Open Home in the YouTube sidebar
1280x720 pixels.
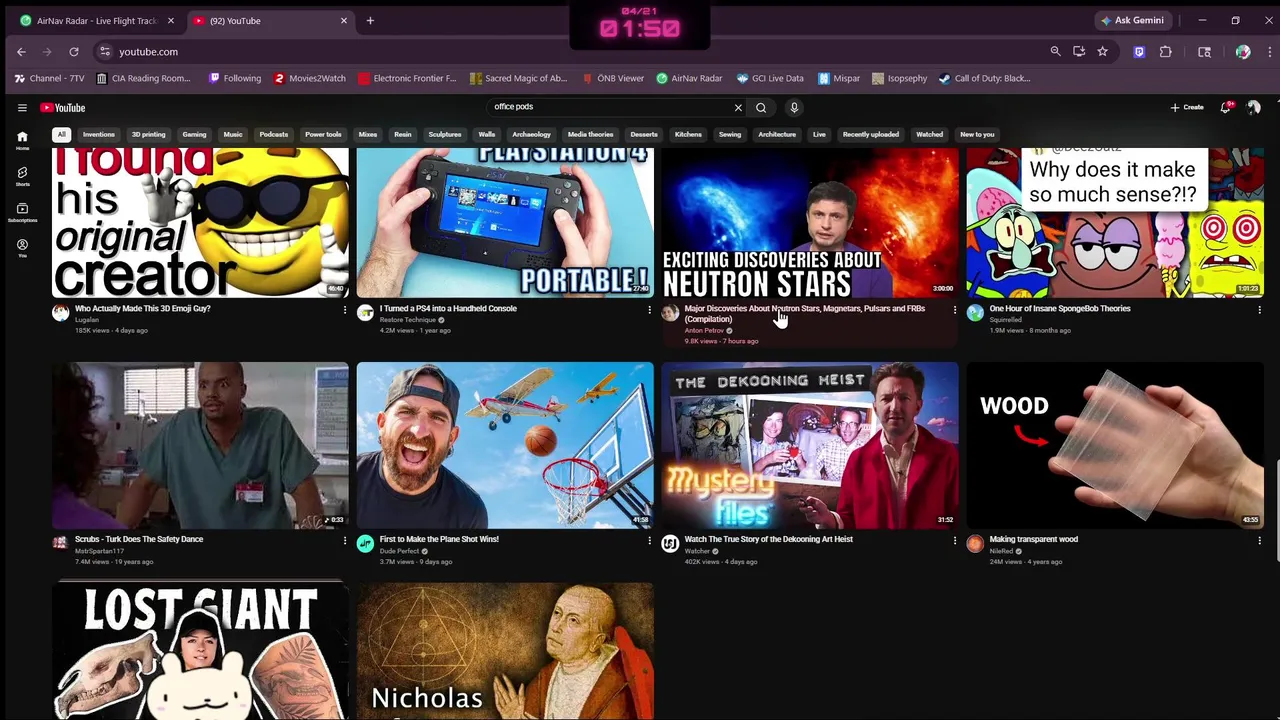click(x=22, y=140)
